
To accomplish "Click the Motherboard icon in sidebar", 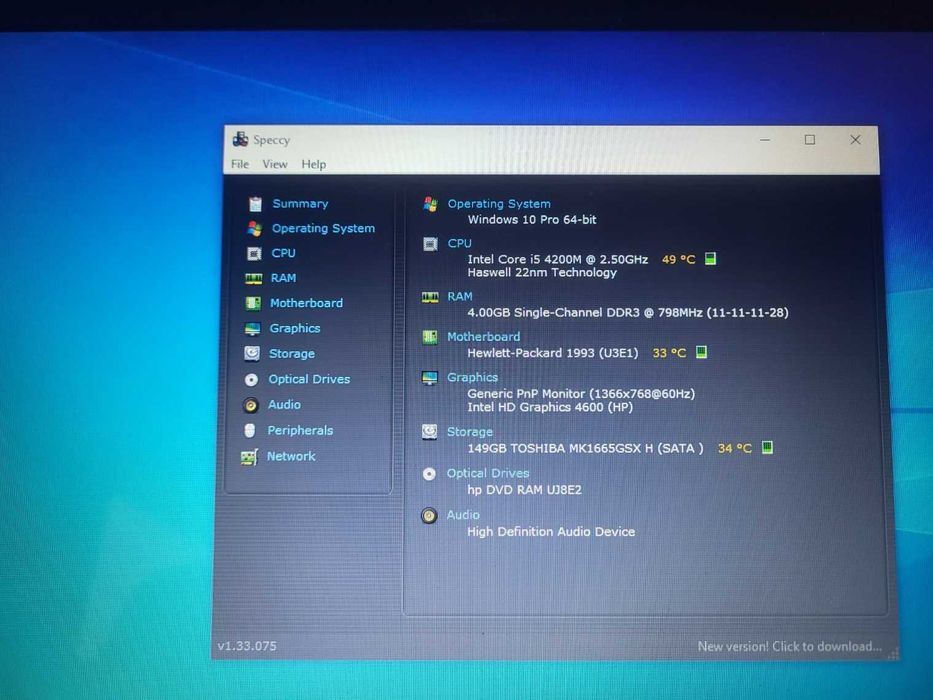I will [253, 304].
